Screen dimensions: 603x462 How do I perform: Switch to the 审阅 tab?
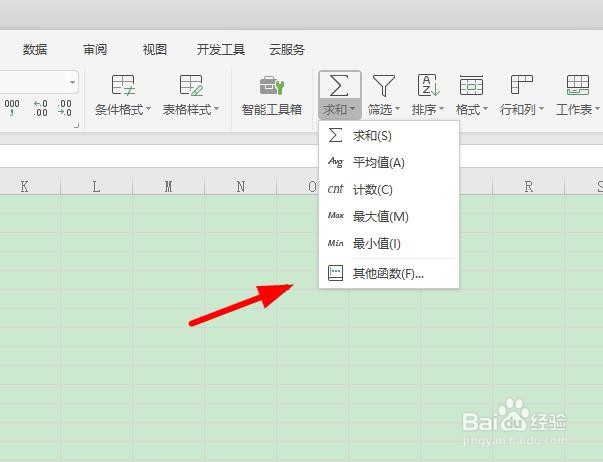(x=95, y=50)
